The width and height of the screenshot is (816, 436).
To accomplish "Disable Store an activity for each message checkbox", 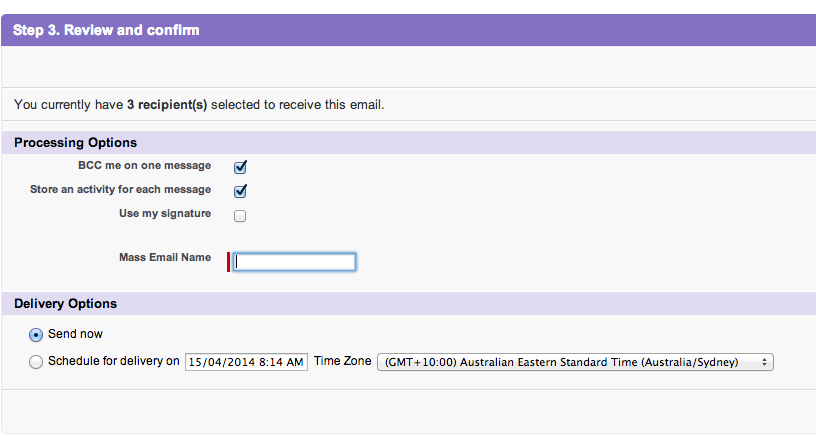I will coord(240,191).
